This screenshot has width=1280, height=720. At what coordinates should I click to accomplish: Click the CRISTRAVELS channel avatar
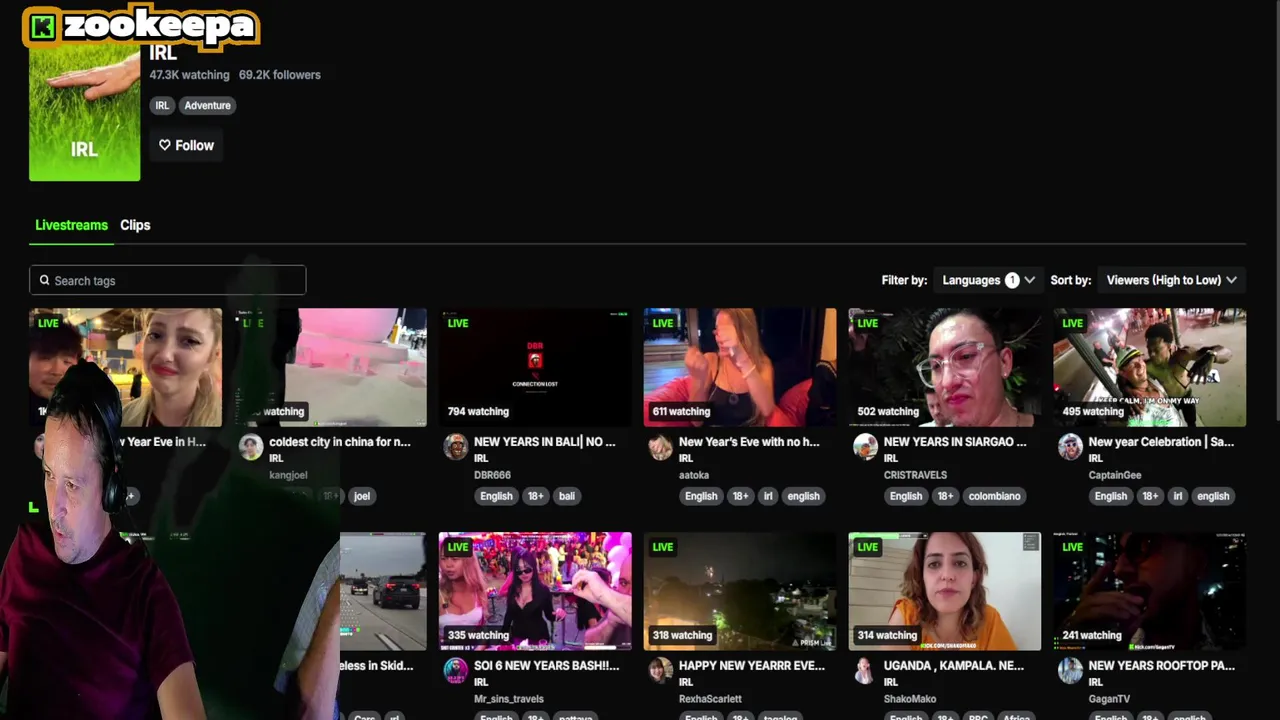(x=865, y=447)
